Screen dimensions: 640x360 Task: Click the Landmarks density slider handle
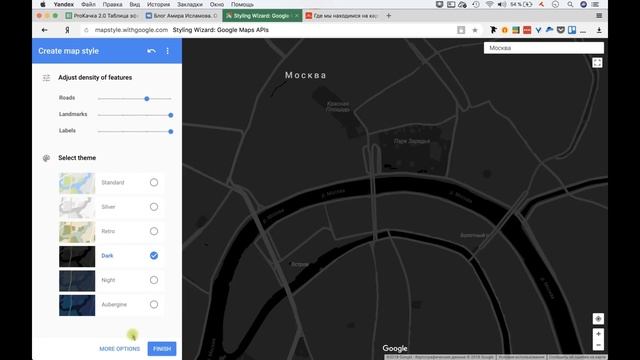(x=171, y=115)
